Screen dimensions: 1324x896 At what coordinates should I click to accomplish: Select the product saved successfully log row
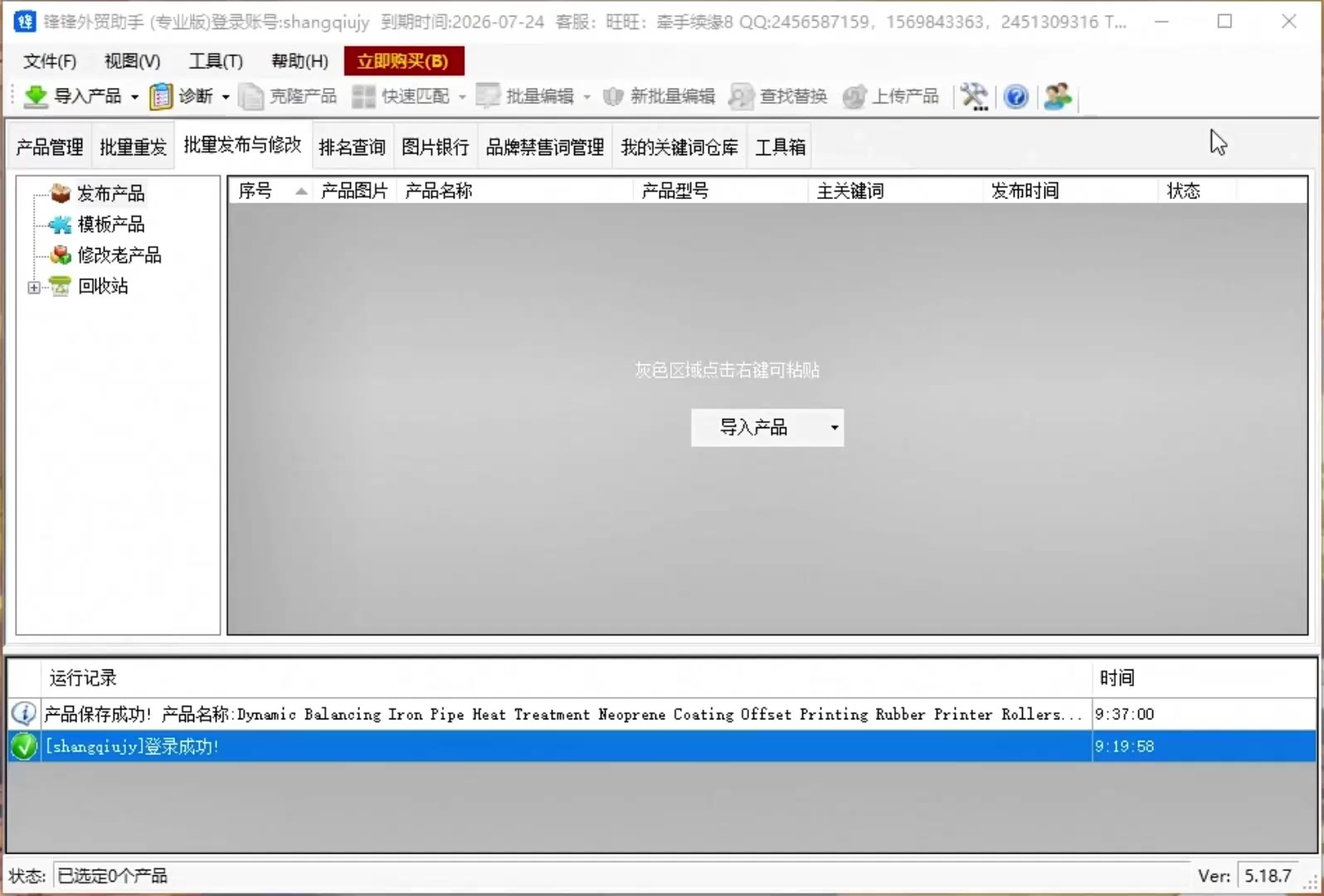(x=662, y=713)
